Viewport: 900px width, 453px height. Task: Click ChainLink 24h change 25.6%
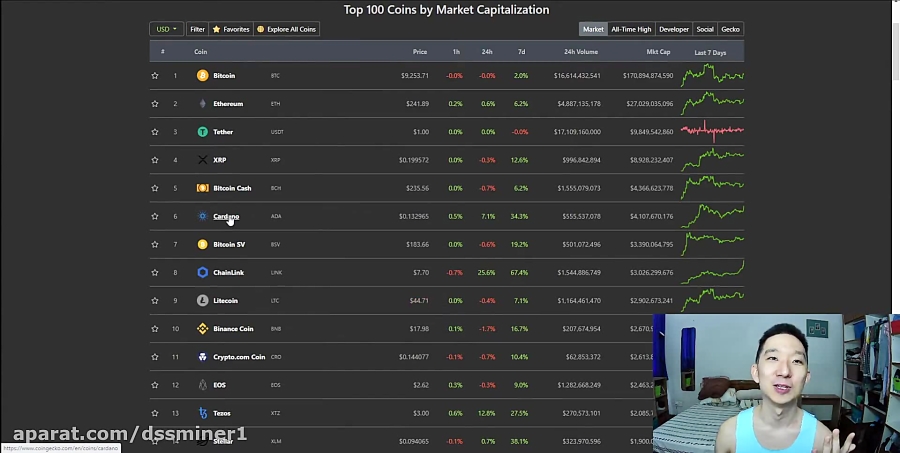click(486, 272)
